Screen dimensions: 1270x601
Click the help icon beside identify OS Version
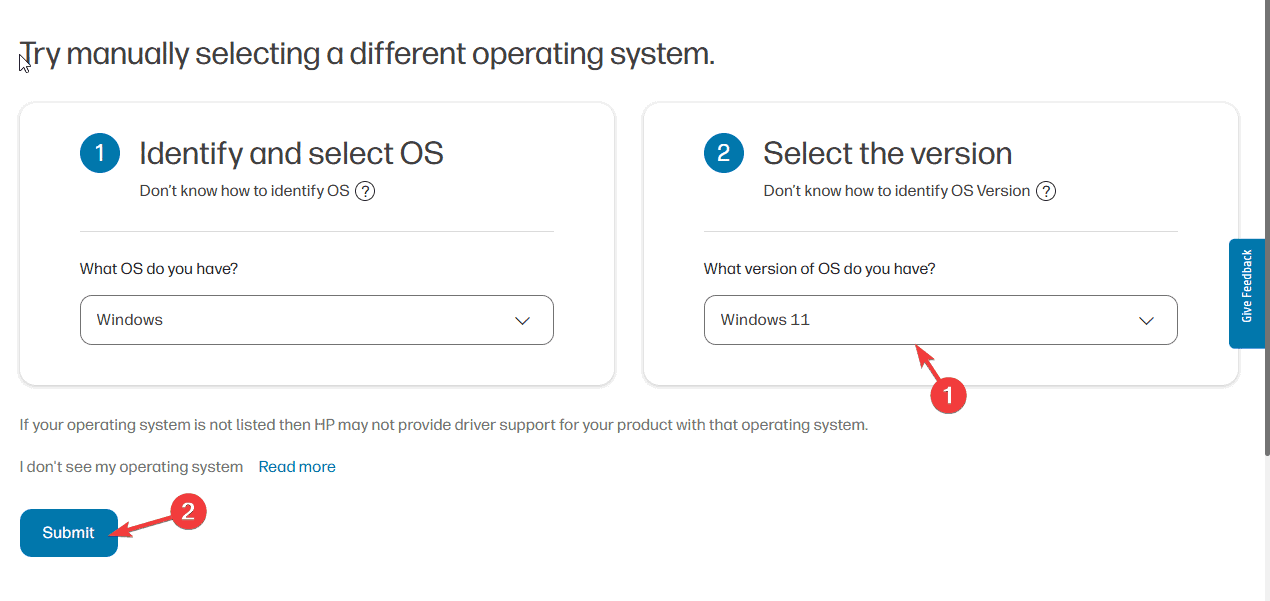pyautogui.click(x=1046, y=191)
